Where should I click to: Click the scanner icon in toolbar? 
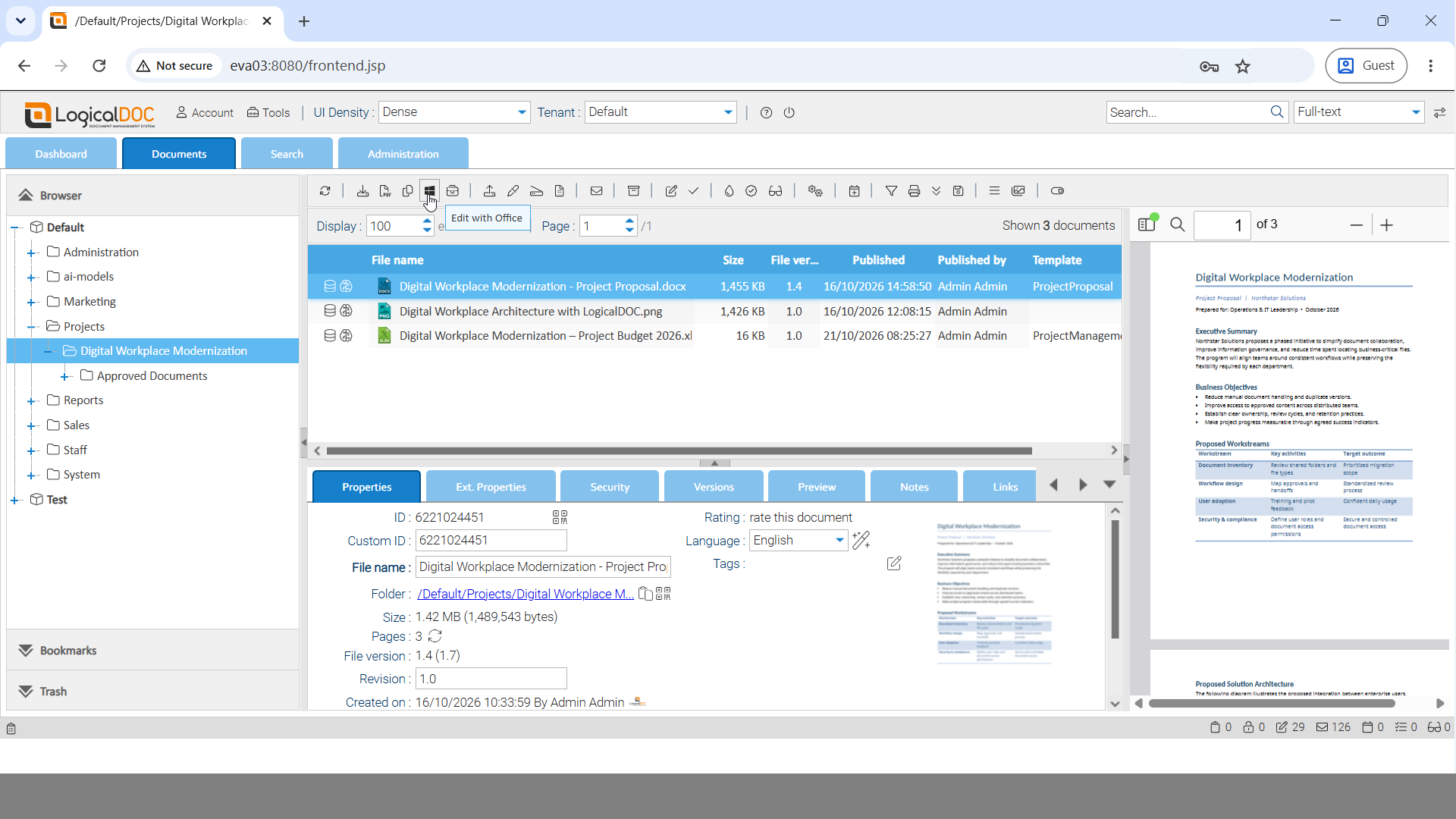point(536,191)
